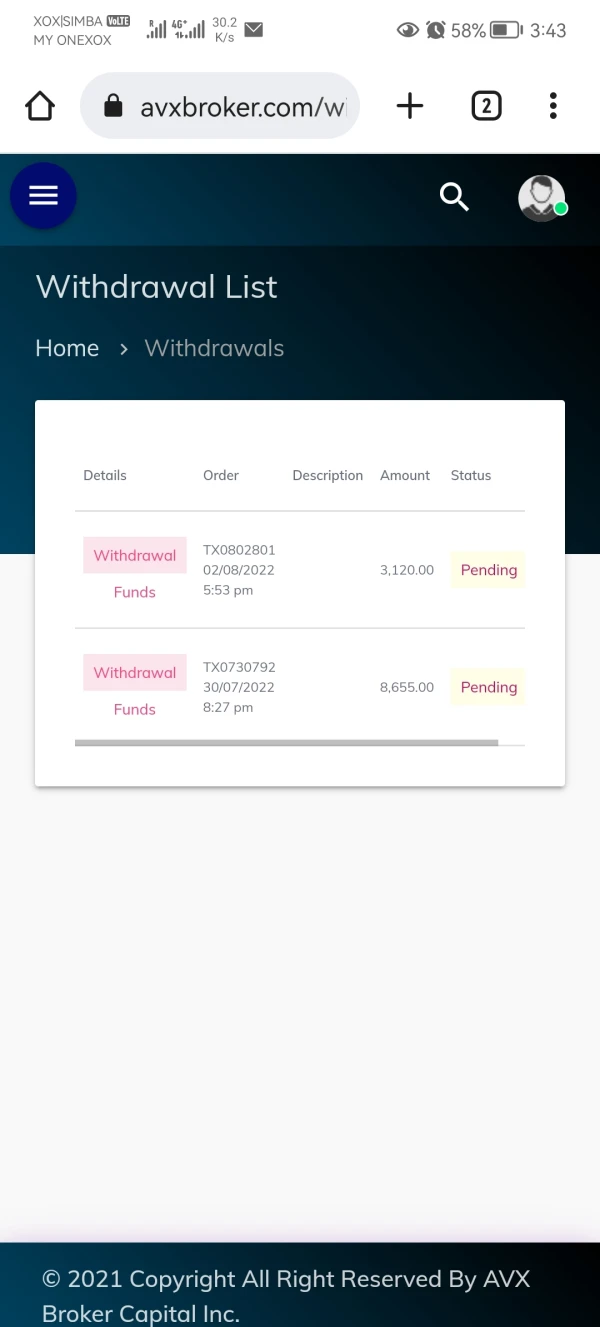This screenshot has width=600, height=1327.
Task: Open a new browser tab
Action: pos(410,106)
